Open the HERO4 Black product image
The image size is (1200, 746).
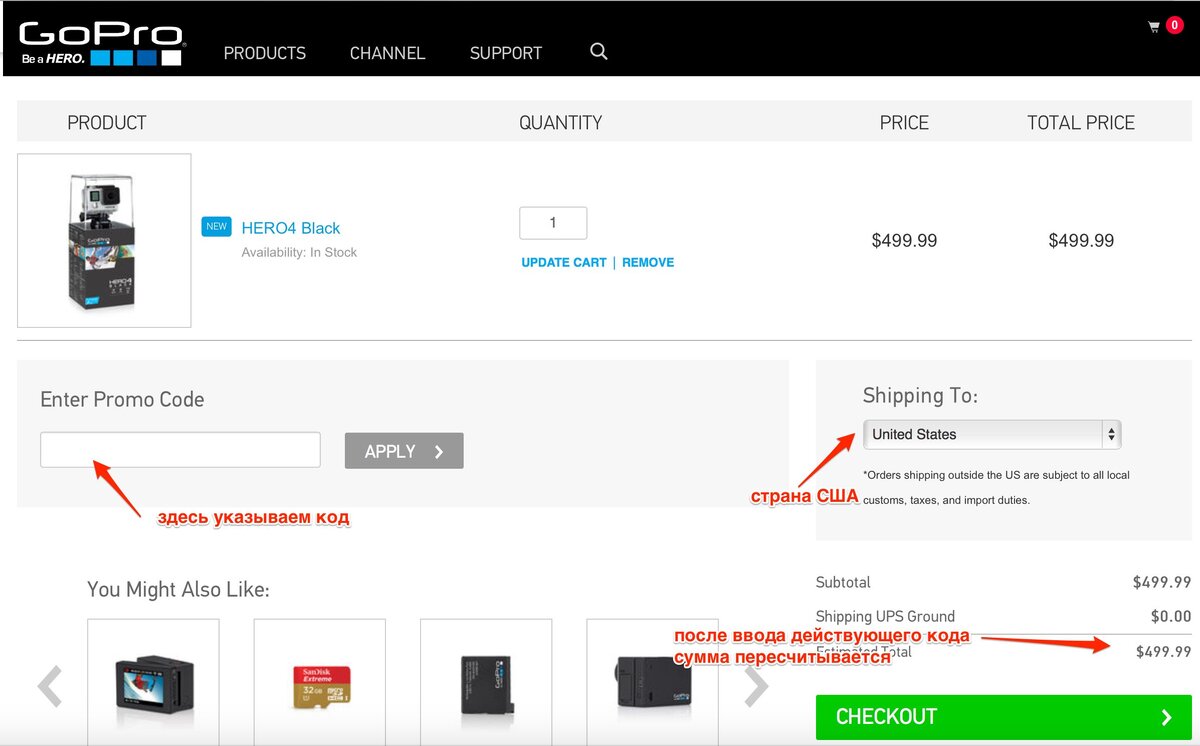104,240
